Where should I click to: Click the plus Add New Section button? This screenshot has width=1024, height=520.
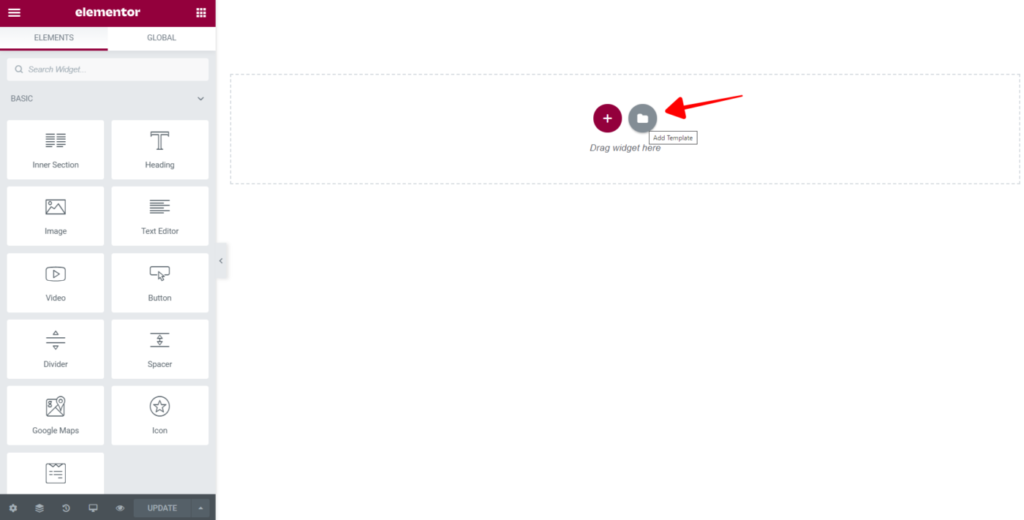(x=607, y=118)
